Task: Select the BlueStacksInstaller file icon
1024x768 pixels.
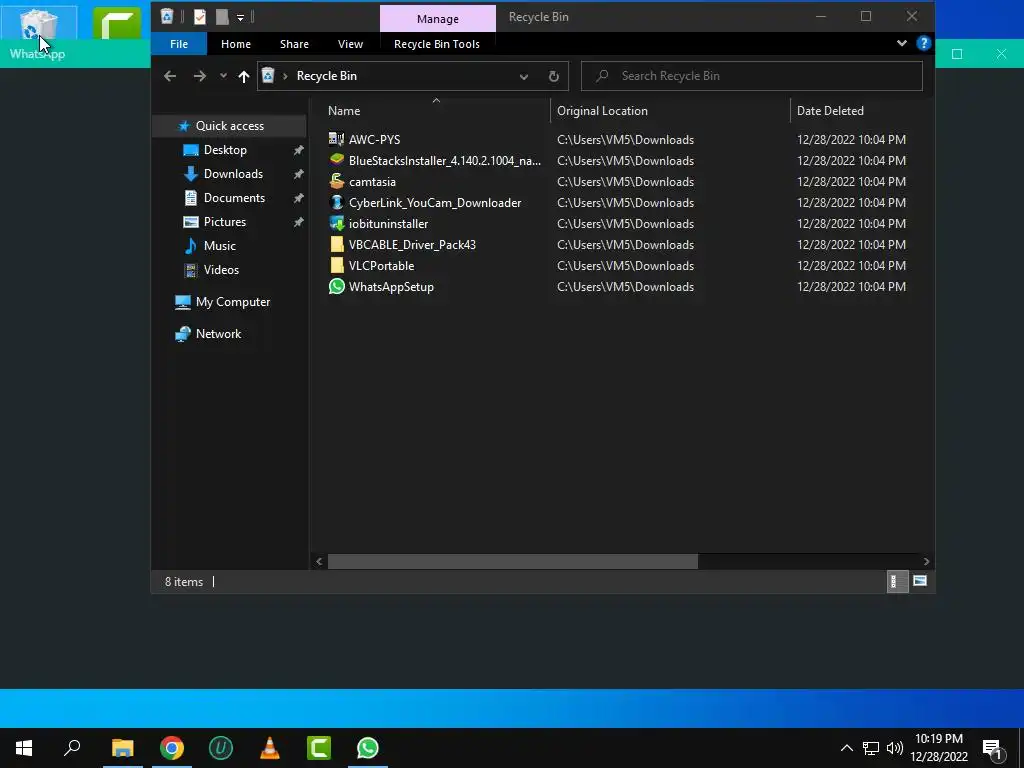Action: coord(336,160)
